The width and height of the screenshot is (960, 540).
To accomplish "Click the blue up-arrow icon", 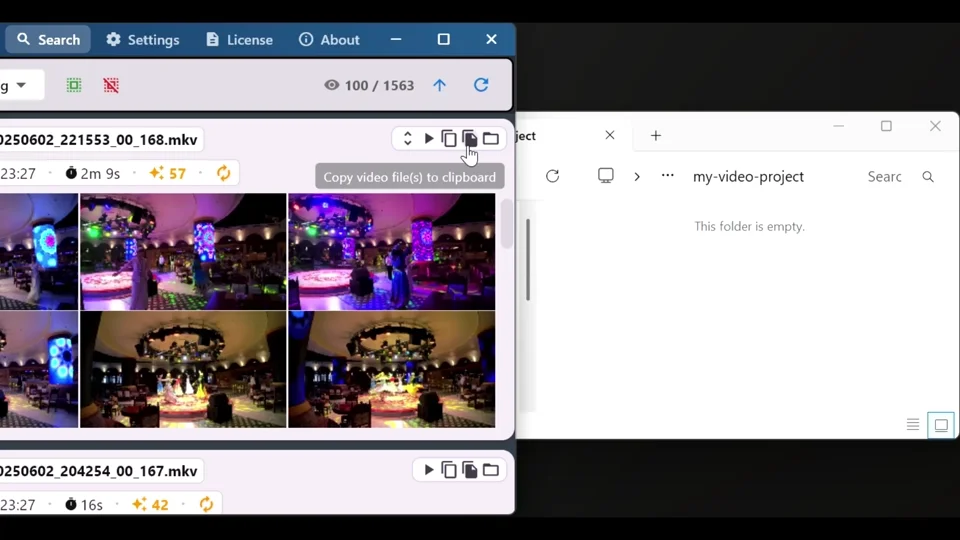I will tap(439, 85).
